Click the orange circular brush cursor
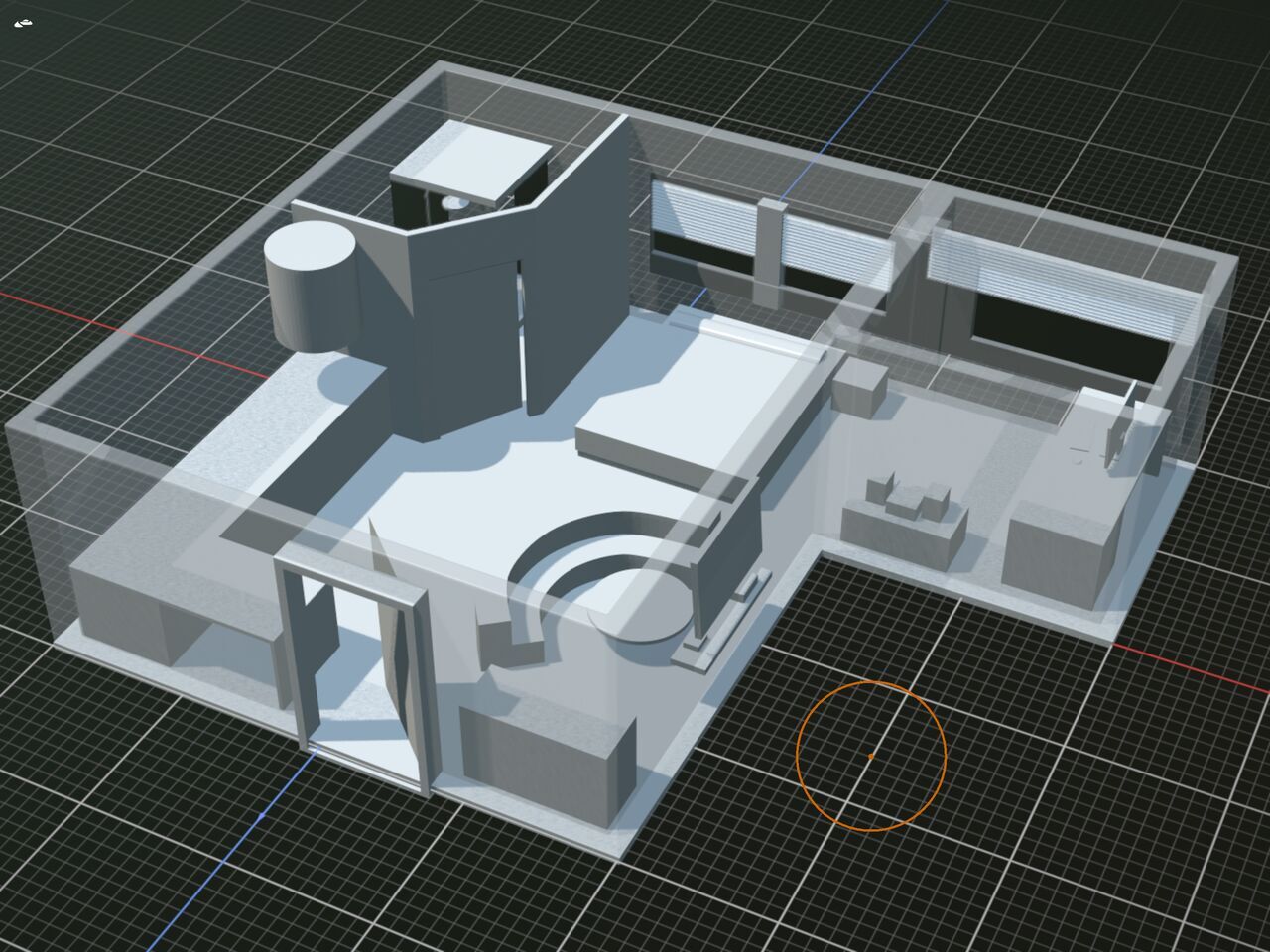Screen dimensions: 1270x952 click(x=870, y=756)
